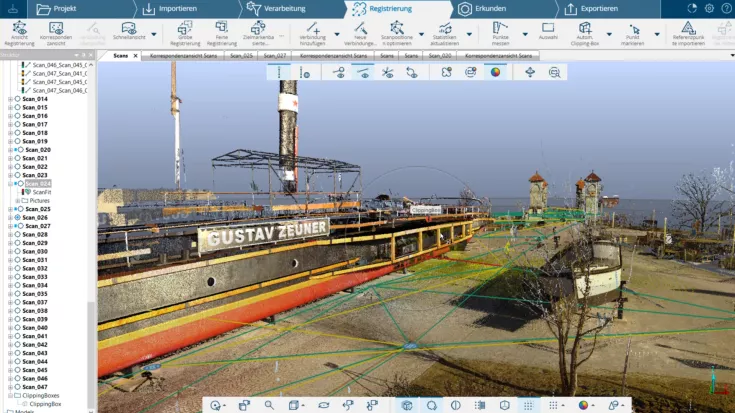Toggle connection endpoint visibility eye icon
Image resolution: width=735 pixels, height=413 pixels.
tap(339, 72)
